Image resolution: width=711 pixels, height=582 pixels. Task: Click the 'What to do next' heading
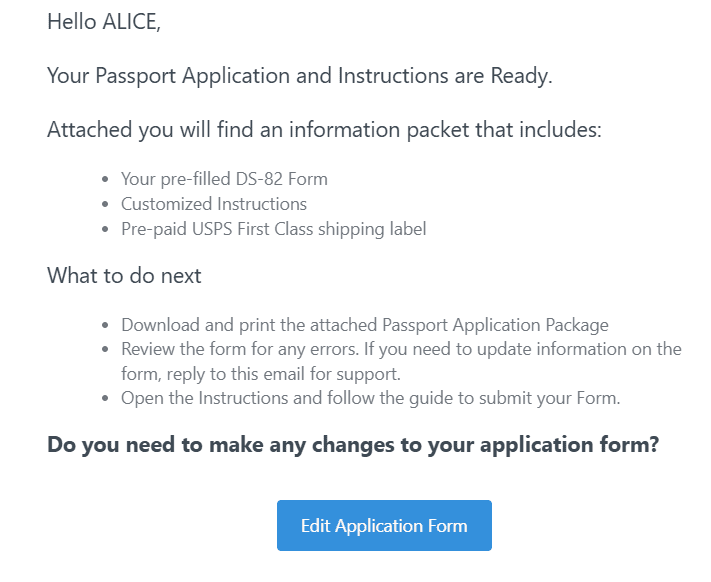[124, 276]
